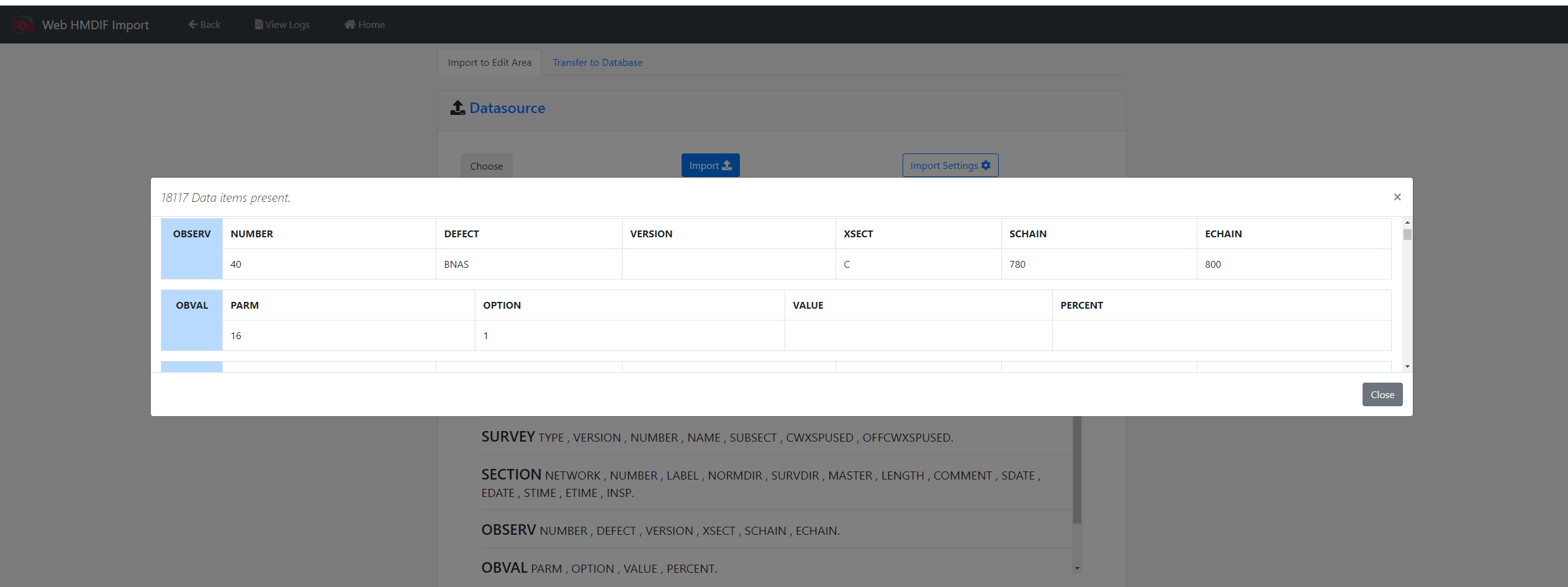Click the '18117 Data items present.' title
The width and height of the screenshot is (1568, 587).
[225, 198]
